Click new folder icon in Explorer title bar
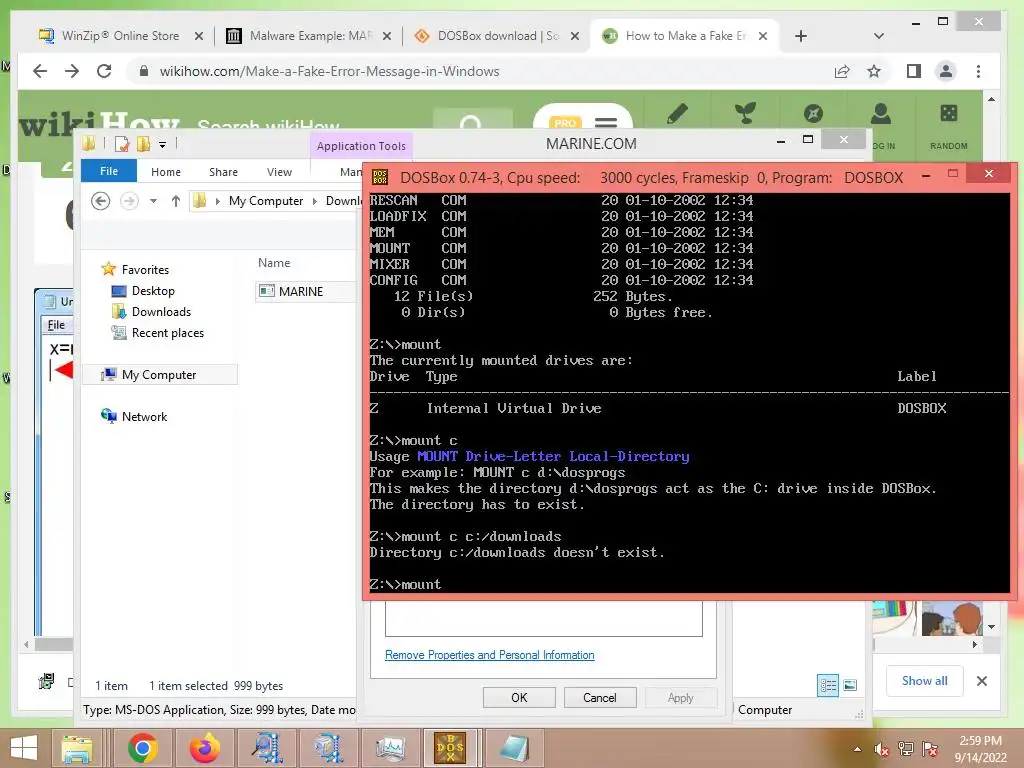This screenshot has height=768, width=1024. [x=144, y=144]
